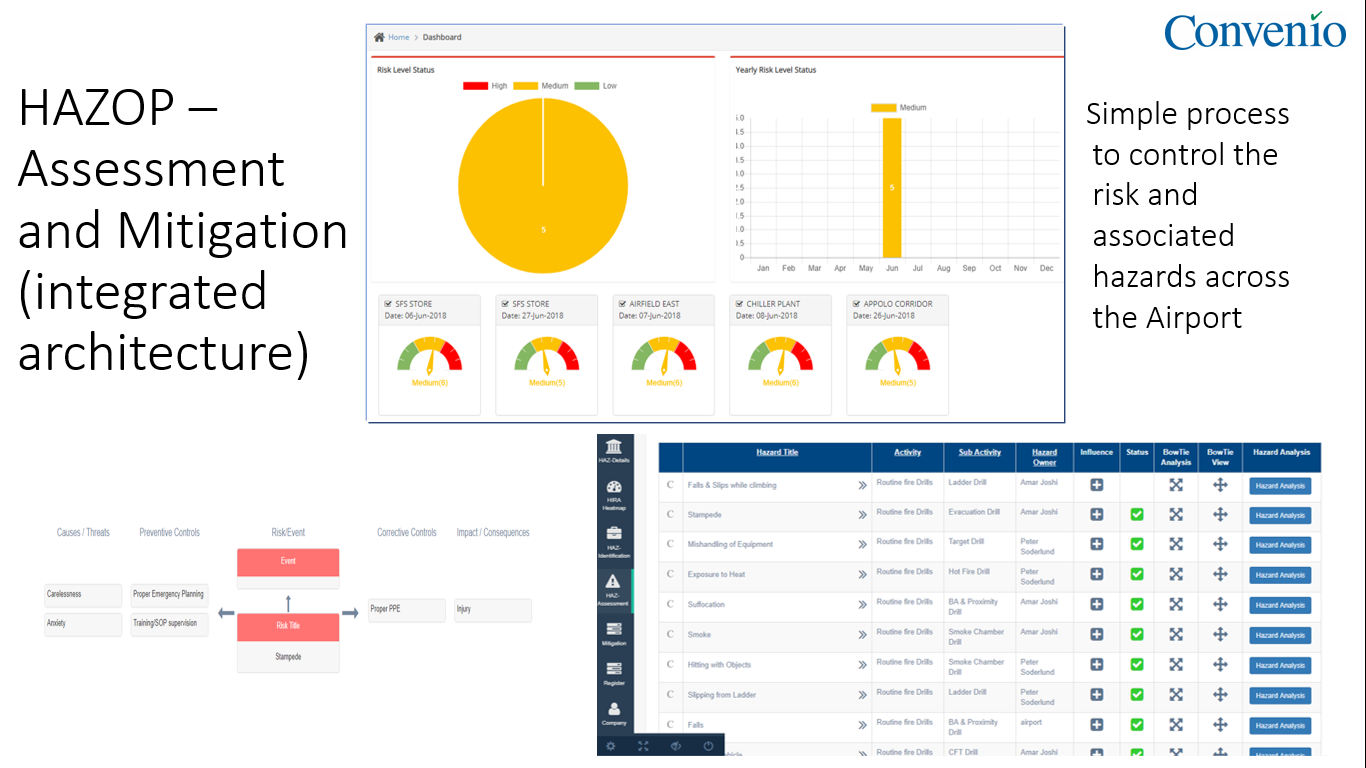Expand Exposure to Heat chevron
Image resolution: width=1366 pixels, height=768 pixels.
(862, 575)
